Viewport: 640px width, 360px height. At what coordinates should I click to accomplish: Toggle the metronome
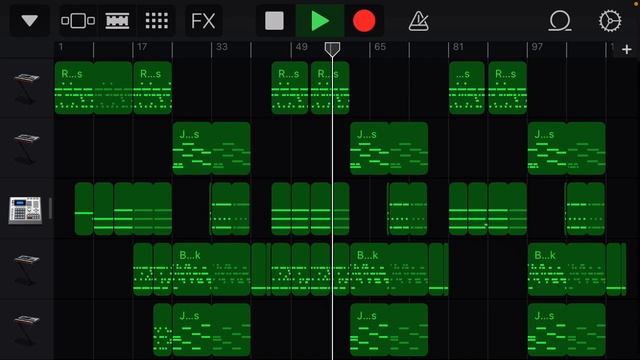[418, 20]
